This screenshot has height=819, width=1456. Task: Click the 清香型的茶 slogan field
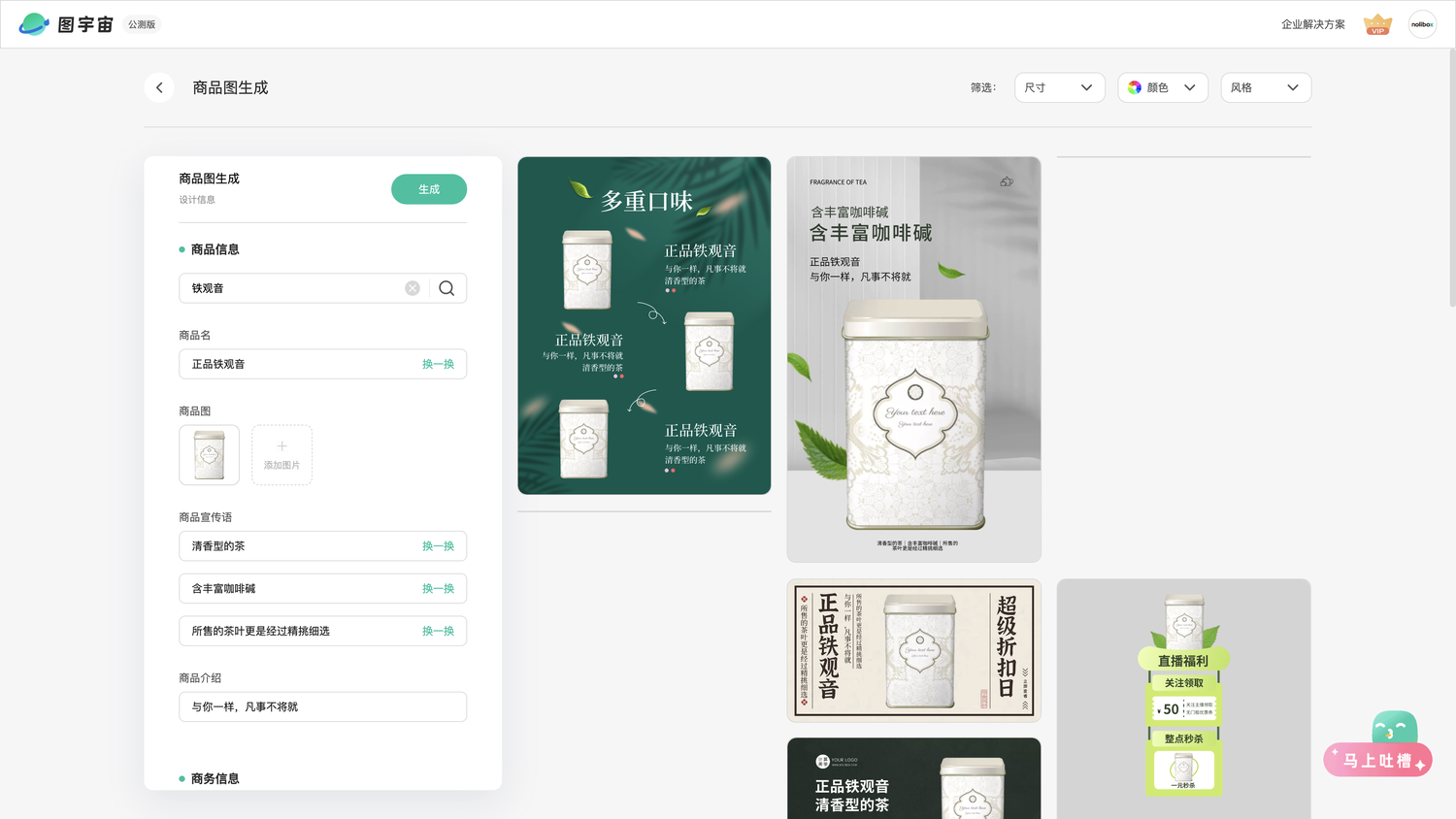(322, 546)
